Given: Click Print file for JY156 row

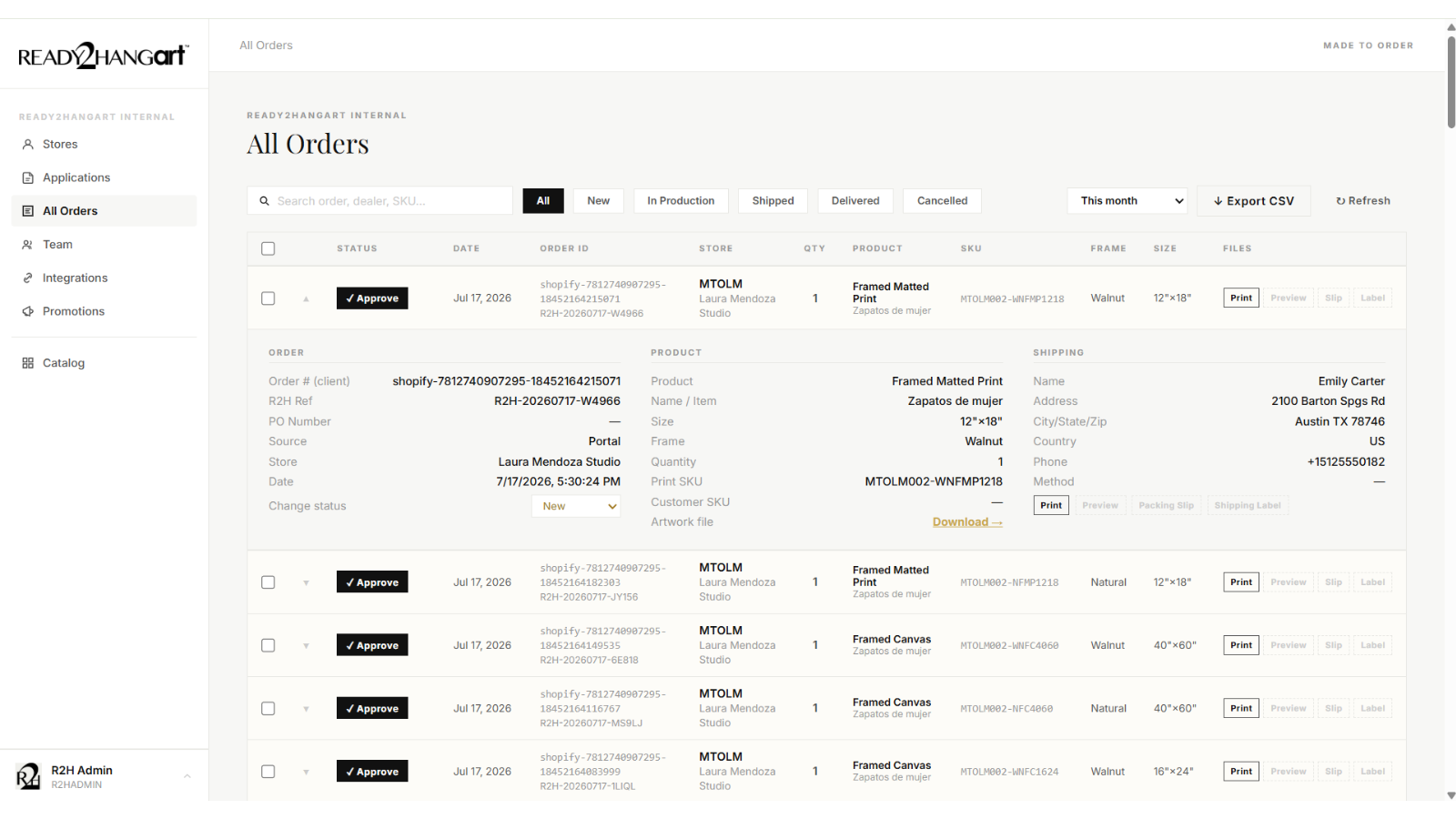Looking at the screenshot, I should (1241, 582).
